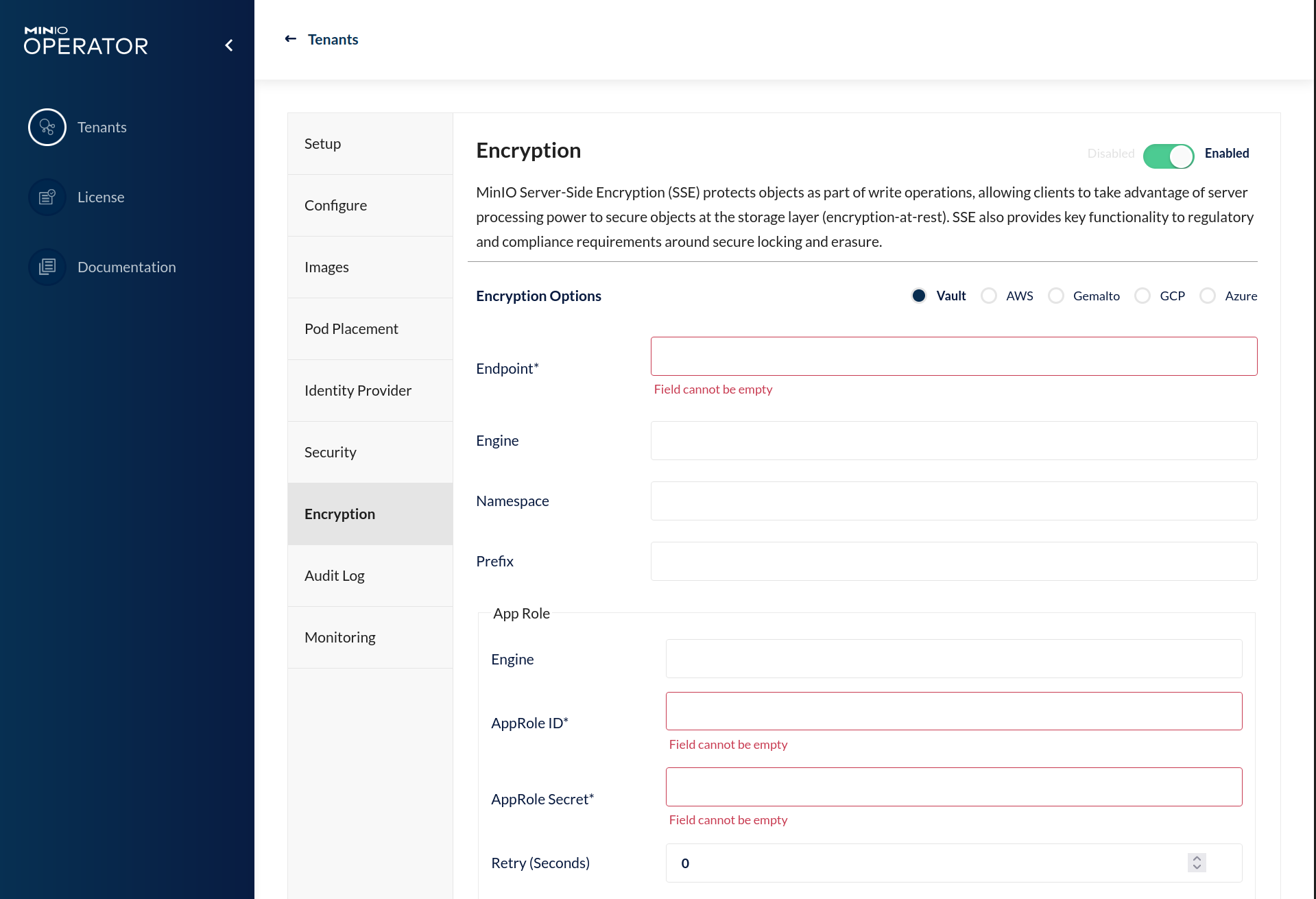Choose Azure as encryption option
The image size is (1316, 899).
1208,296
